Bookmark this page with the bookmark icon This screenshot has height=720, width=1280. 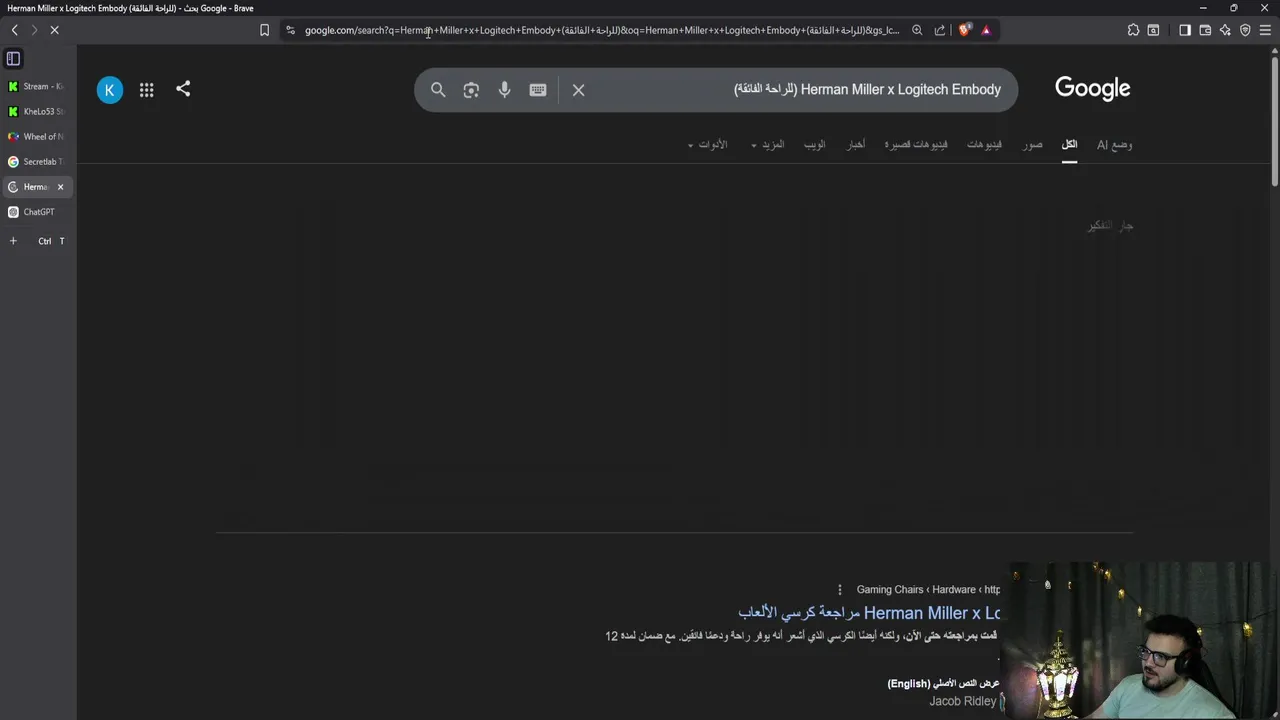click(264, 30)
